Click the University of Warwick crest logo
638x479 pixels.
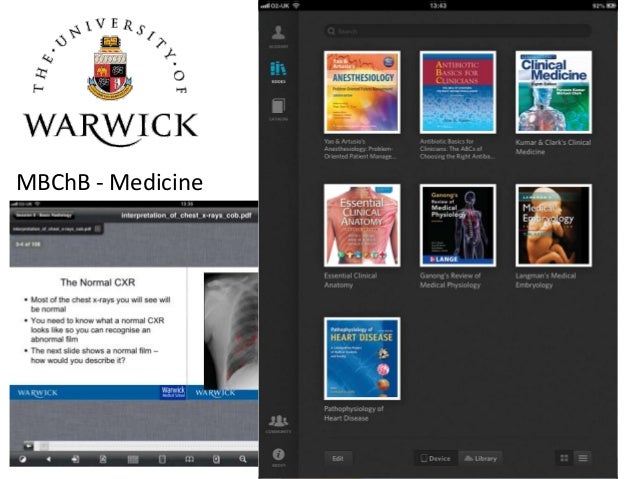pos(110,68)
